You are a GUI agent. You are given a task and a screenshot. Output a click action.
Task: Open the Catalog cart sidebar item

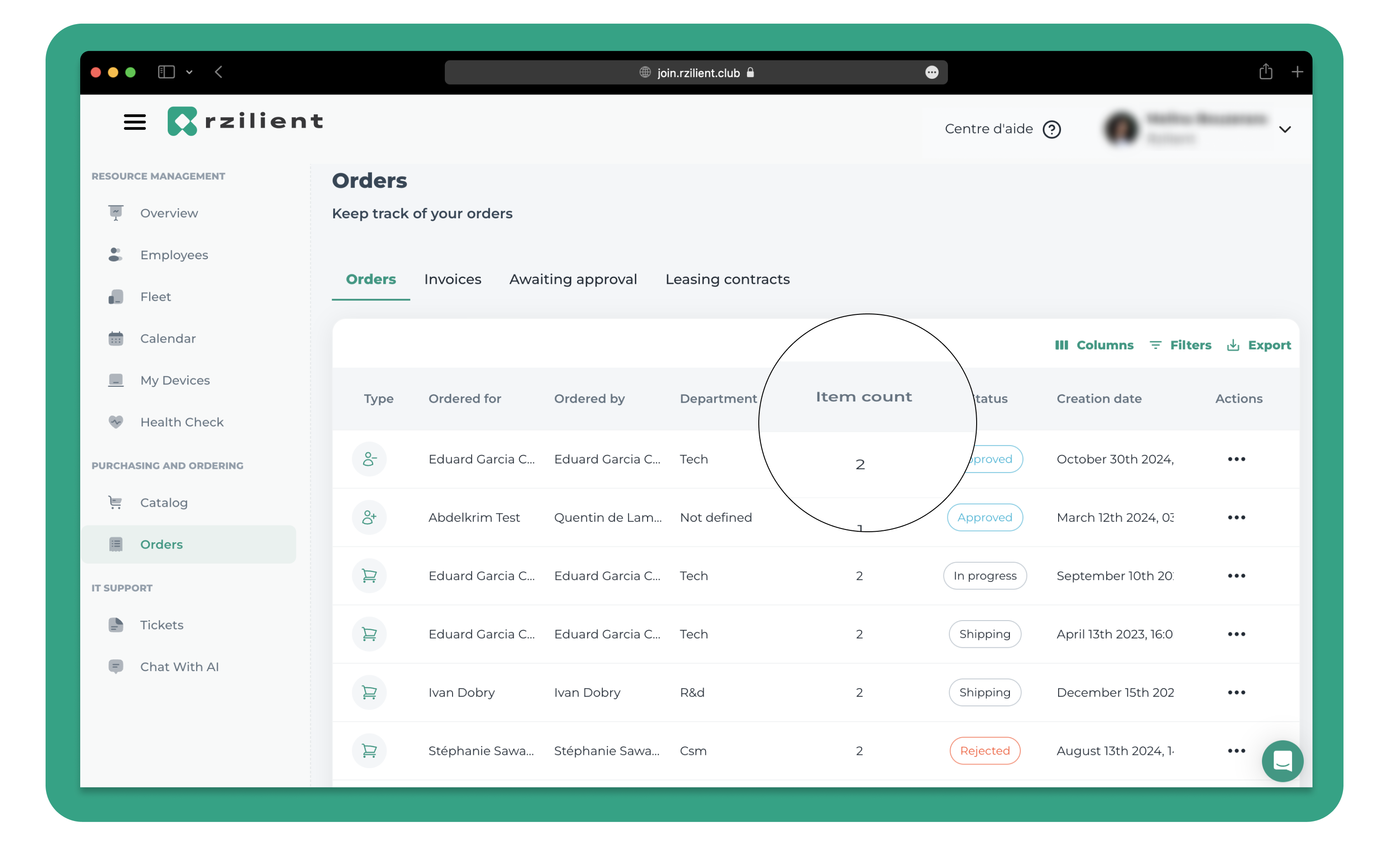point(164,502)
